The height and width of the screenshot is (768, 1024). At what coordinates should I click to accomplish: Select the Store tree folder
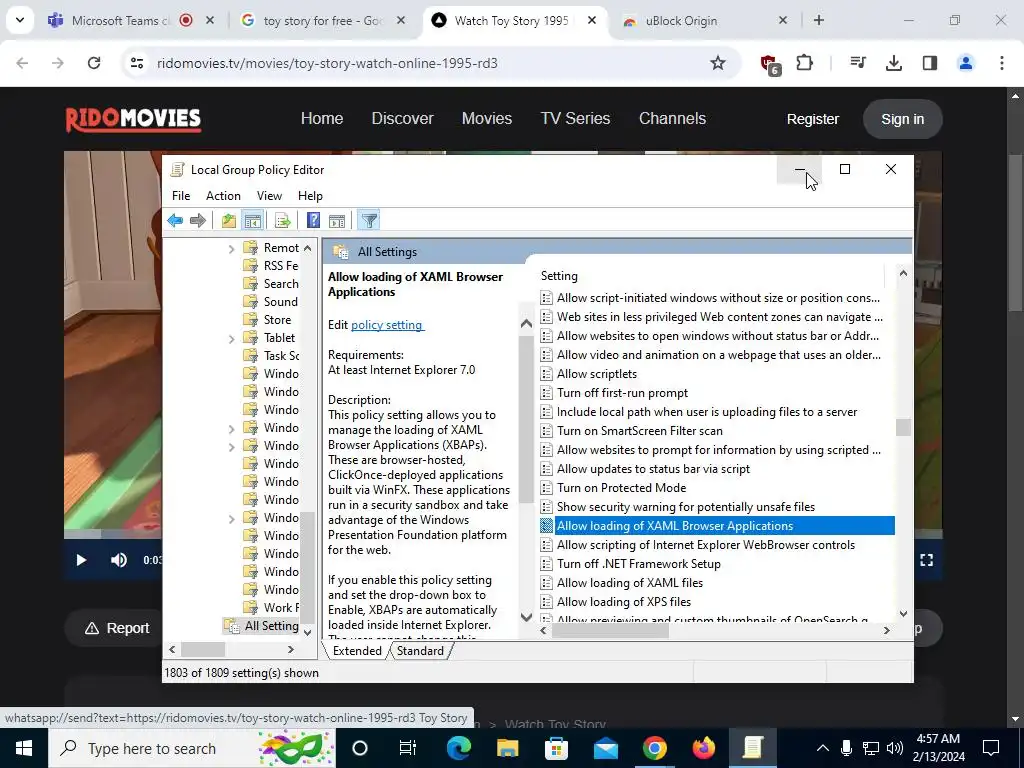(268, 320)
